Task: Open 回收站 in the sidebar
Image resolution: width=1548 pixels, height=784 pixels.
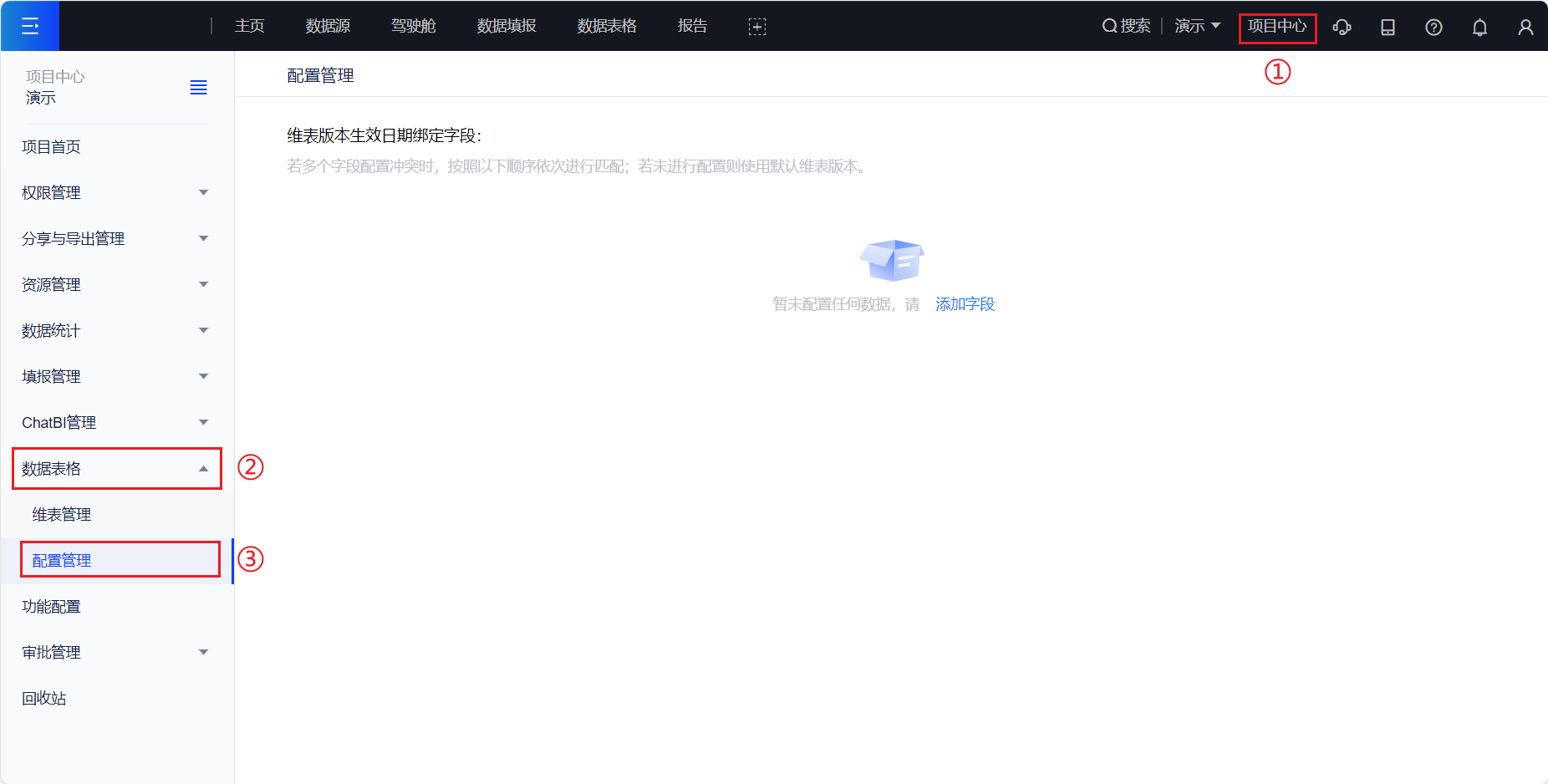Action: coord(44,699)
